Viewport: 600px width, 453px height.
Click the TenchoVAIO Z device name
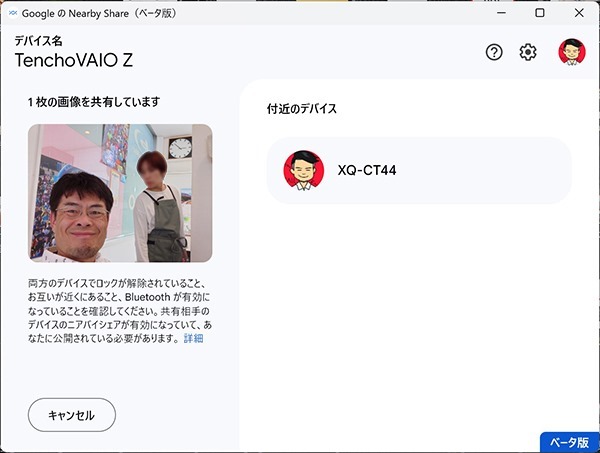(74, 60)
